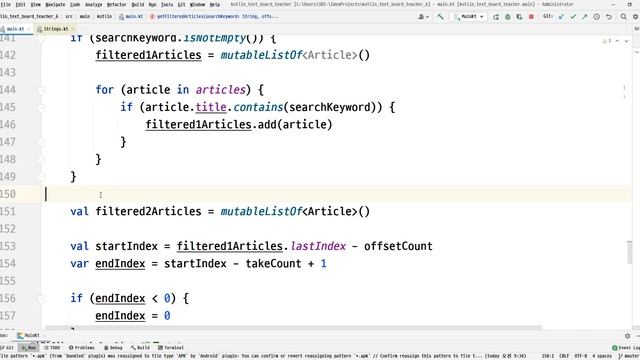Switch to the Strings.kt editor tab
The width and height of the screenshot is (640, 360).
56,29
